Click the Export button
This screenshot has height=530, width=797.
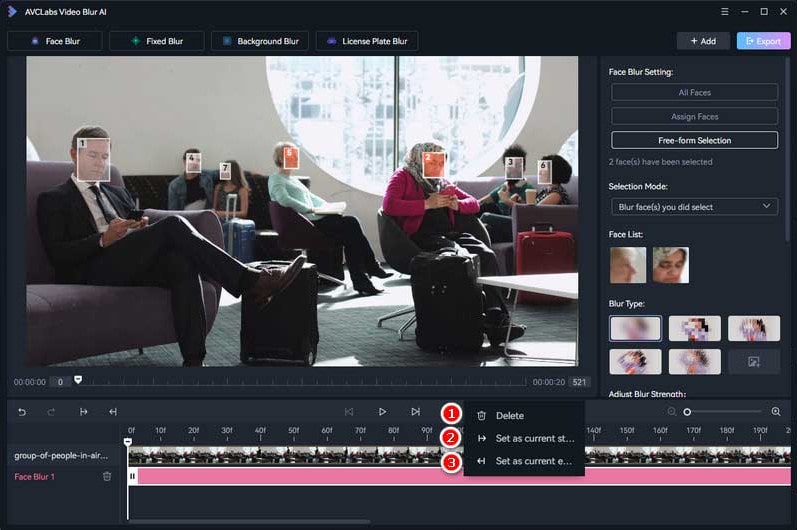(x=763, y=41)
